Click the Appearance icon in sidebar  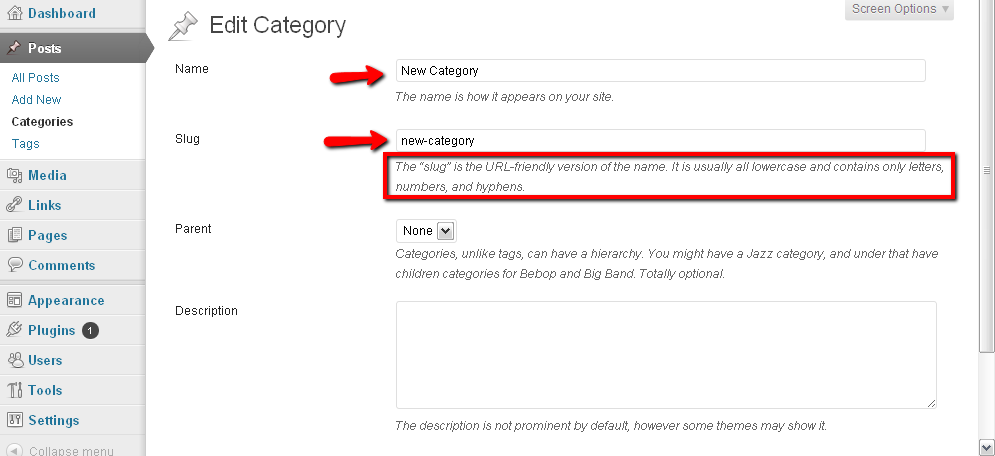pyautogui.click(x=15, y=301)
